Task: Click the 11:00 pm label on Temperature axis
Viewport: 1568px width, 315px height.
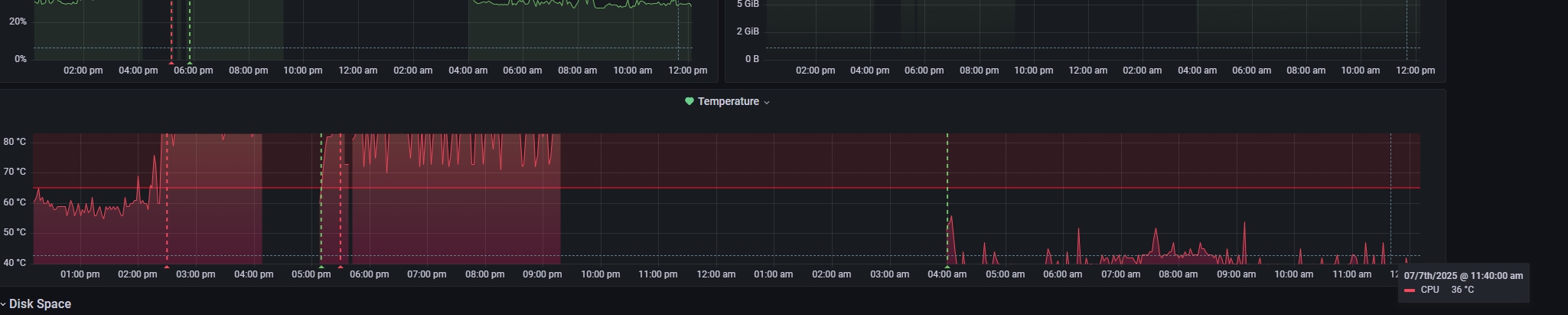Action: (657, 274)
